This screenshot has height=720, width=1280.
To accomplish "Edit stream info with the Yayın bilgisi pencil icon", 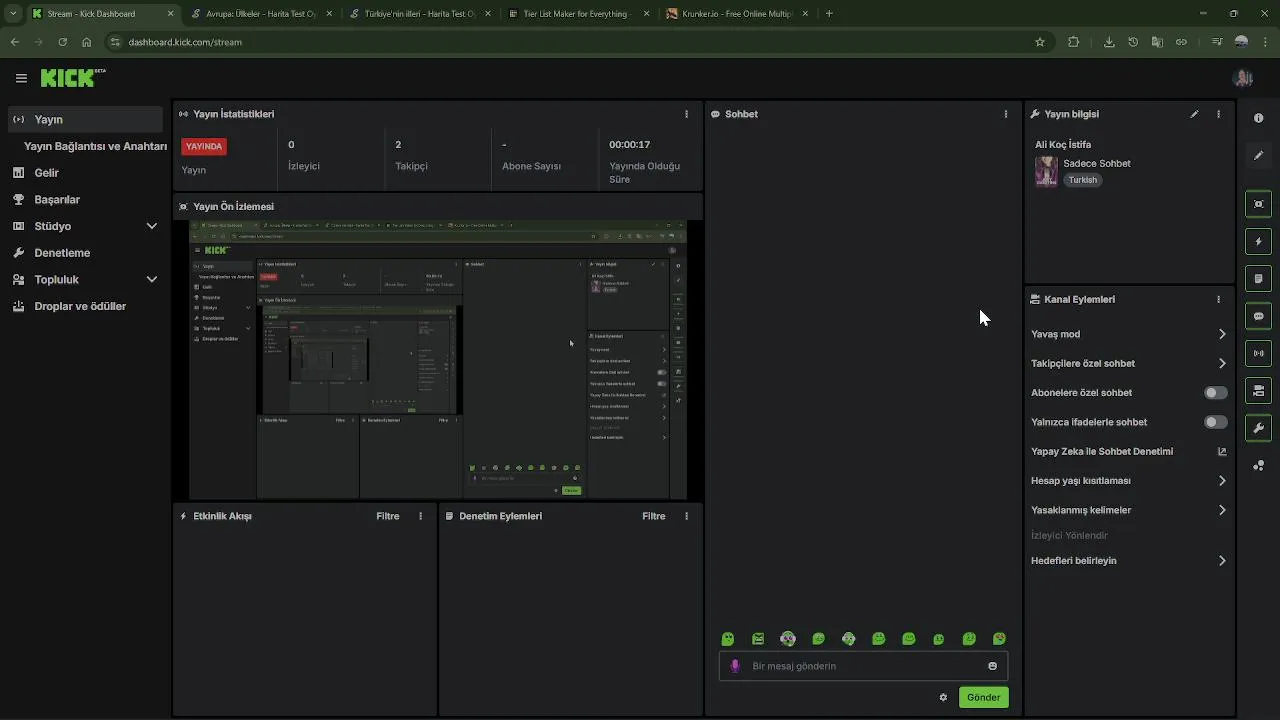I will (1194, 114).
